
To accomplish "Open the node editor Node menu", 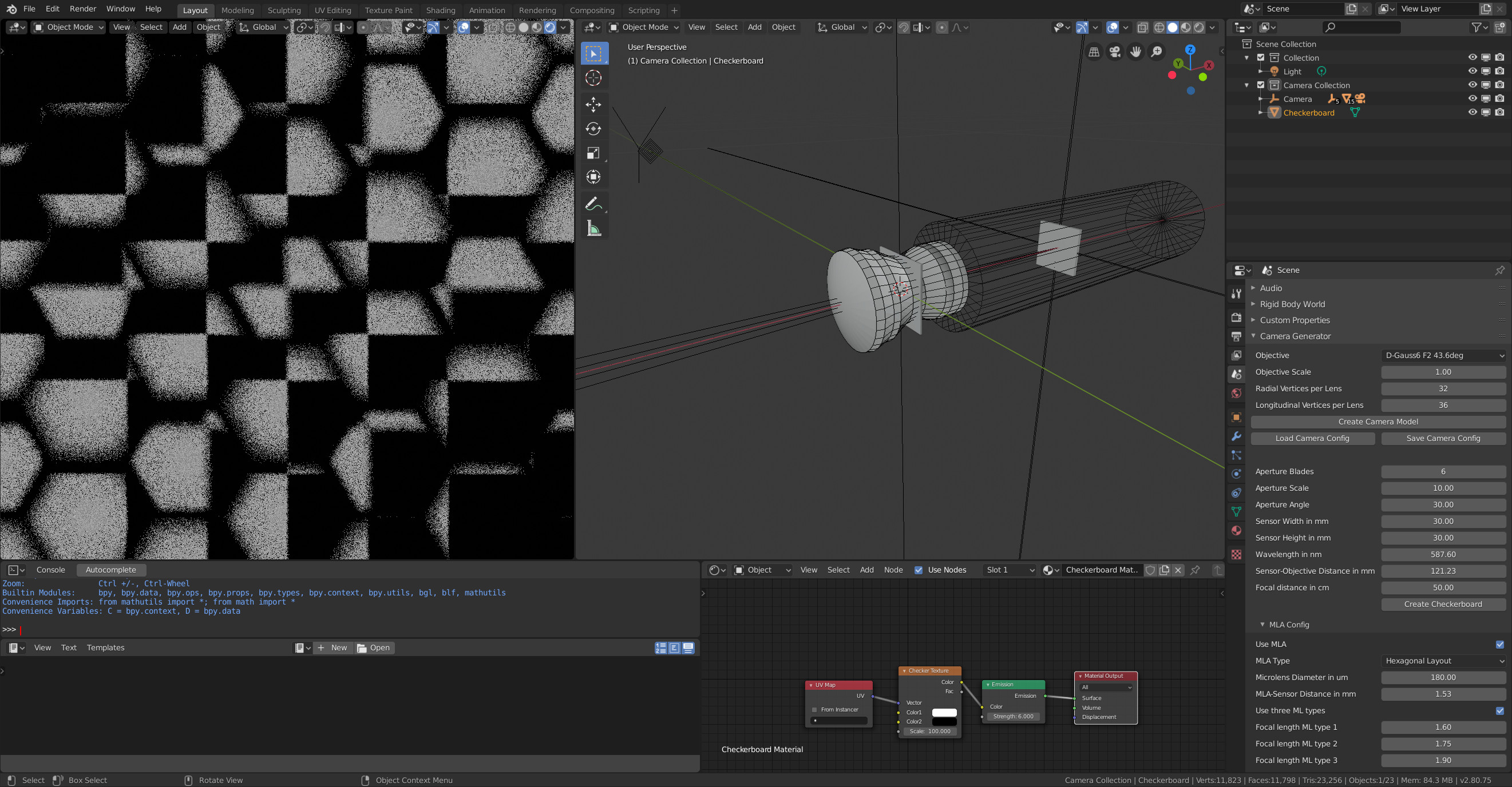I will [x=893, y=570].
